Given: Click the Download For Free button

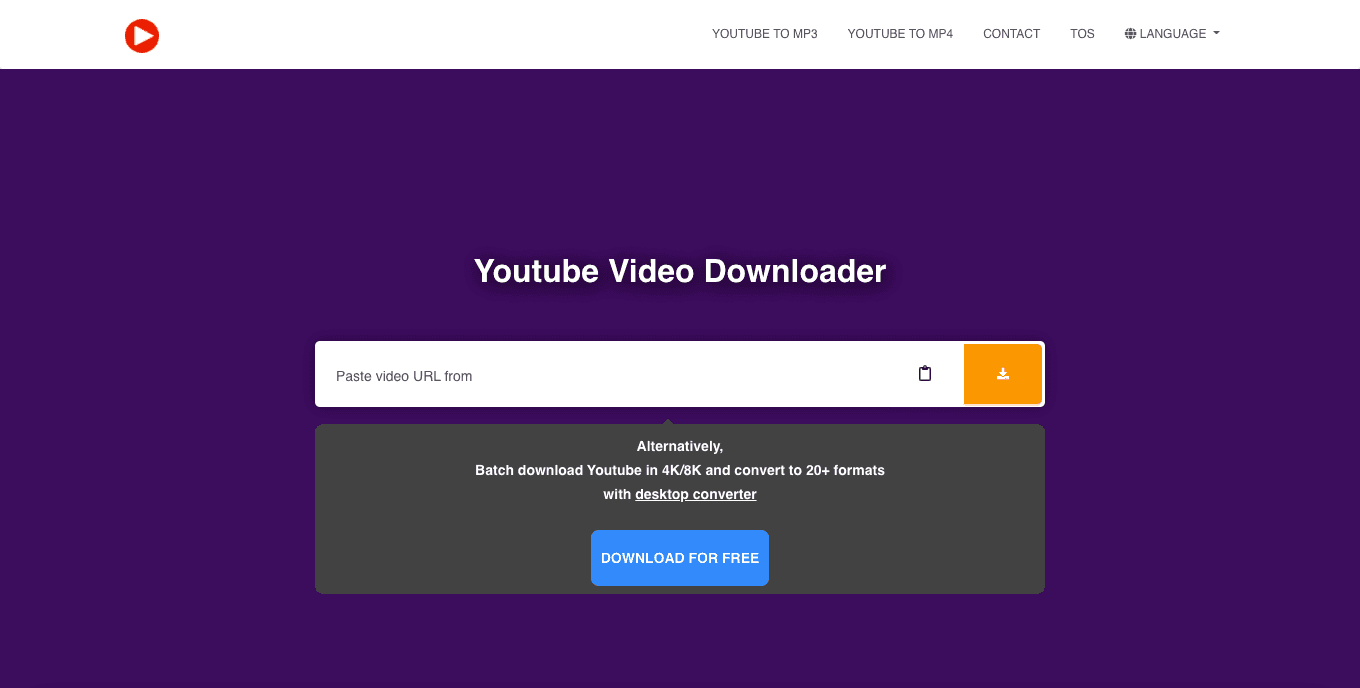Looking at the screenshot, I should coord(680,558).
